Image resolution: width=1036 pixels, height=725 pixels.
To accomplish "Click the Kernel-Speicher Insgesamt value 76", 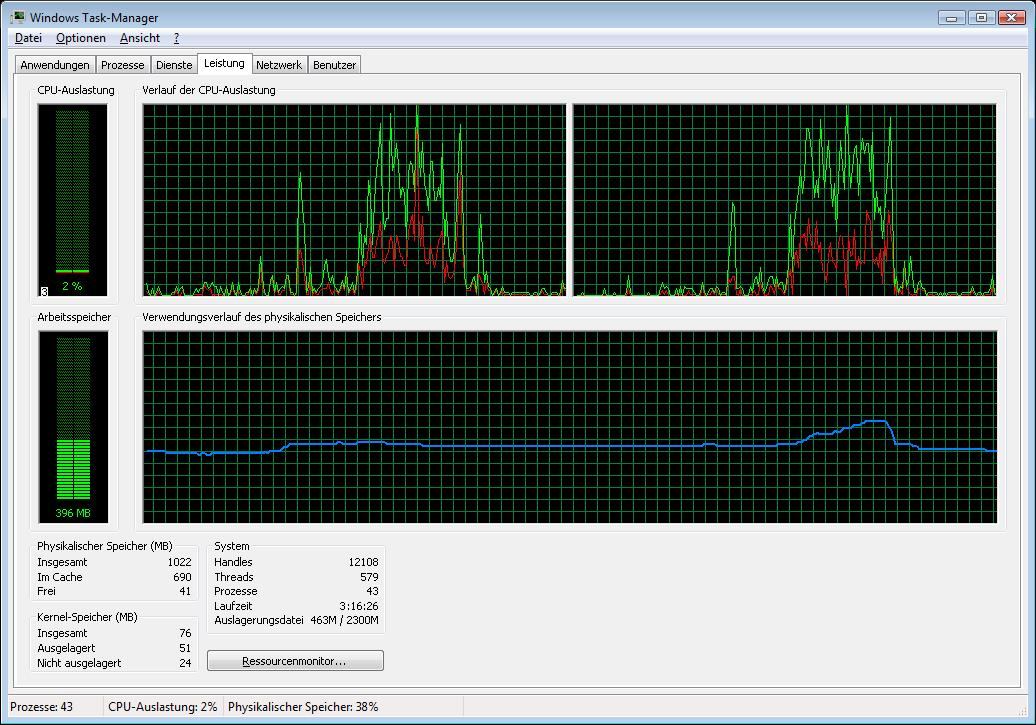I will point(185,633).
